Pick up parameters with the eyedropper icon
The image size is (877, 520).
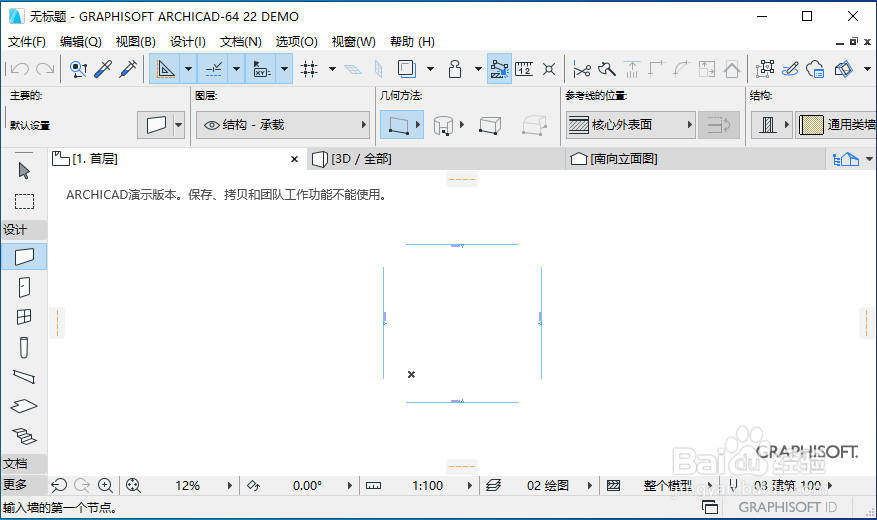tap(103, 69)
